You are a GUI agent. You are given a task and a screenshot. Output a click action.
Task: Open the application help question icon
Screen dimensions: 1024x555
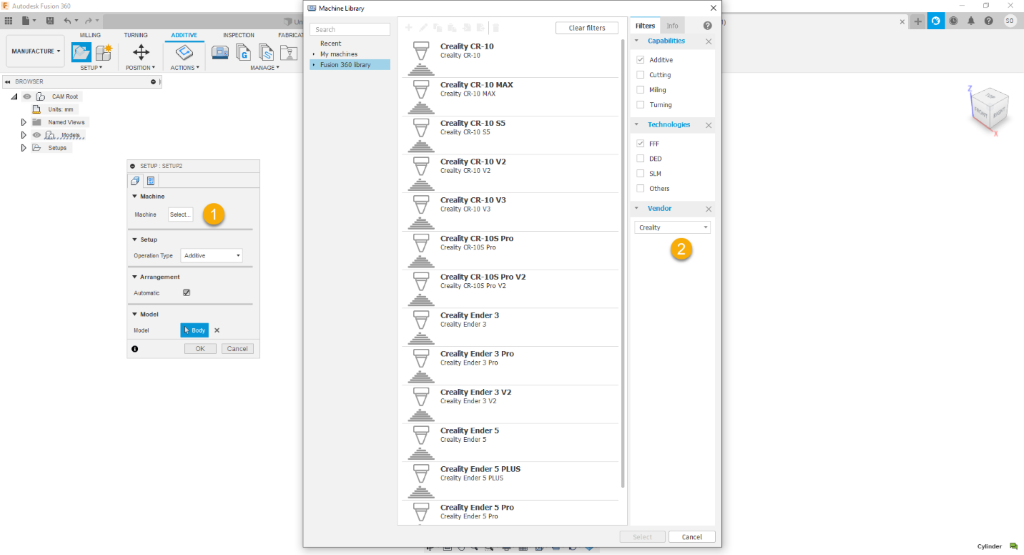(989, 22)
